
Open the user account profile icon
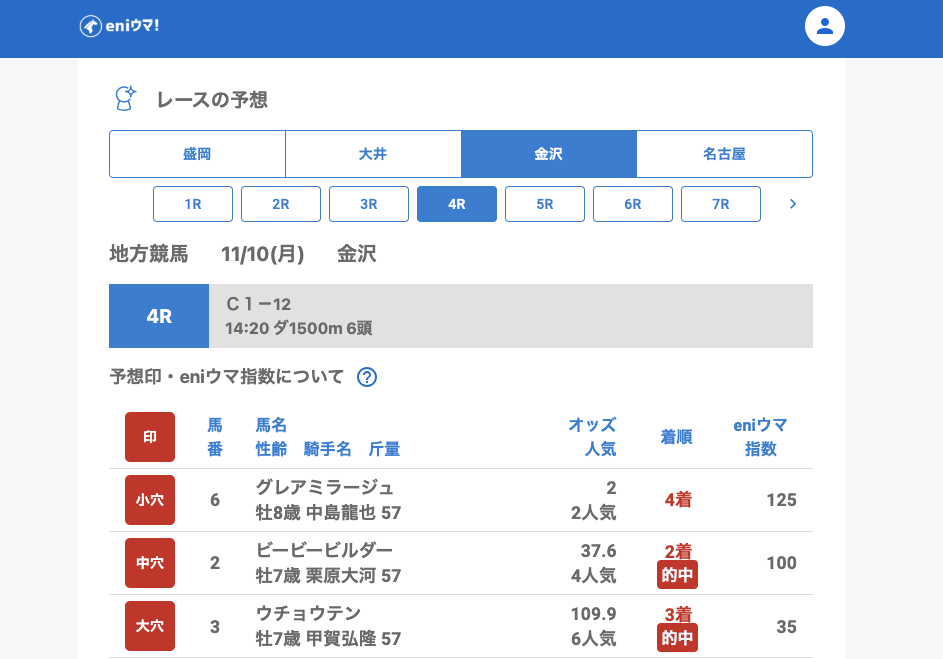tap(825, 26)
